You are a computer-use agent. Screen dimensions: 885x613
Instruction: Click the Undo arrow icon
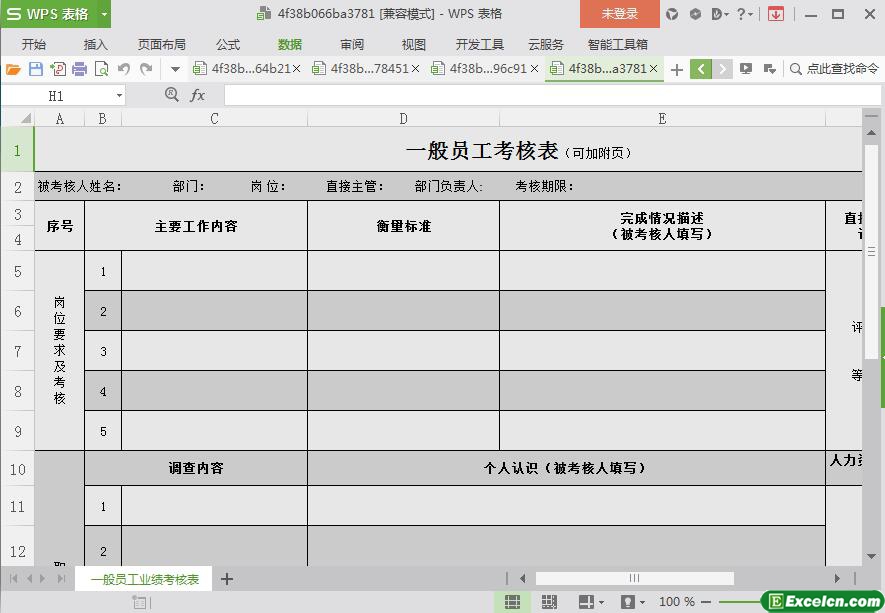[124, 69]
